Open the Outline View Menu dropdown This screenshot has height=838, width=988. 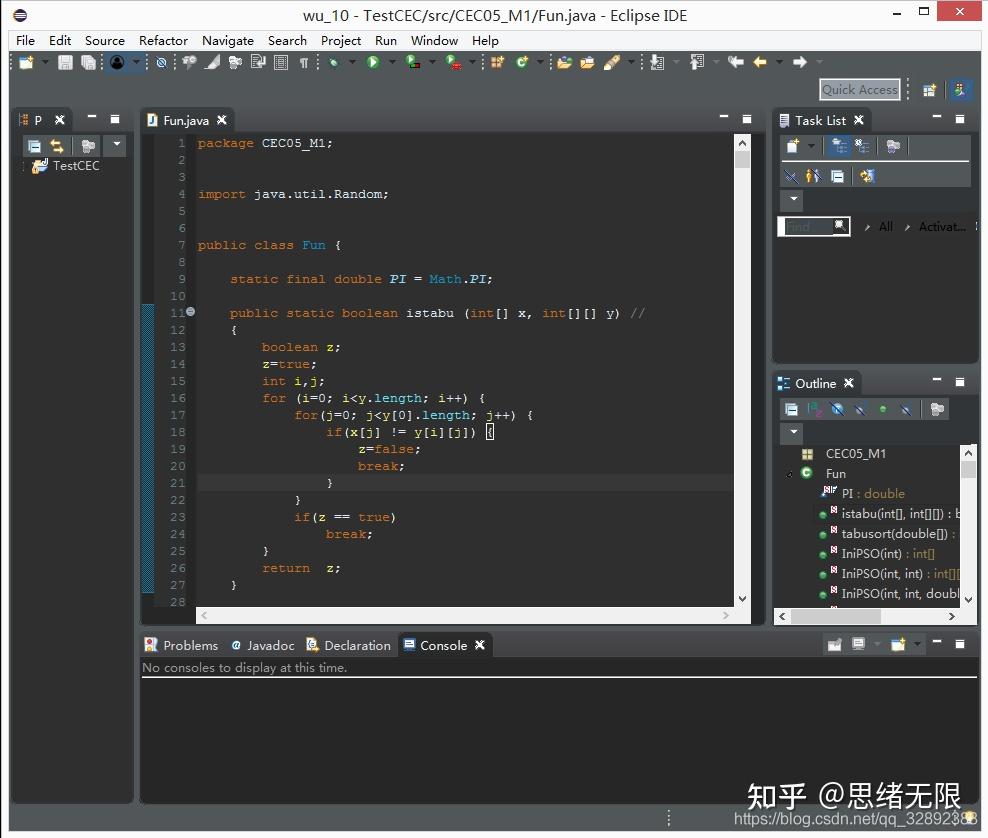pos(793,432)
